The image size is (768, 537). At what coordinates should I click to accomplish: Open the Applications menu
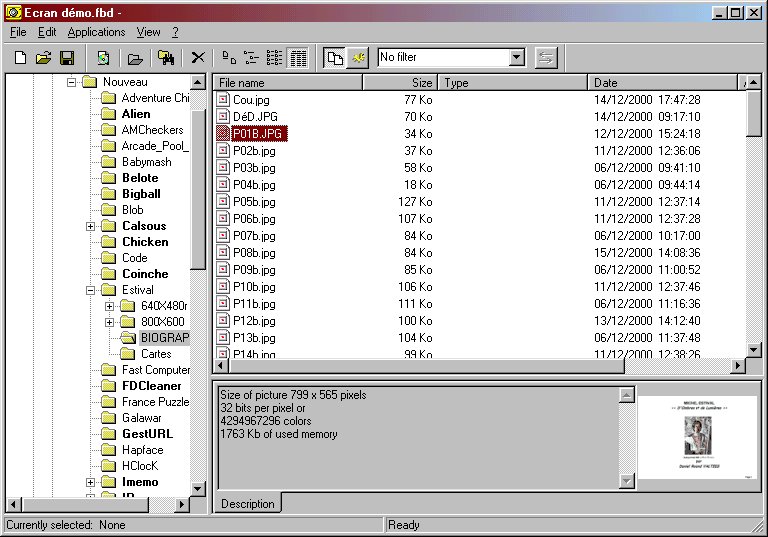(x=96, y=32)
